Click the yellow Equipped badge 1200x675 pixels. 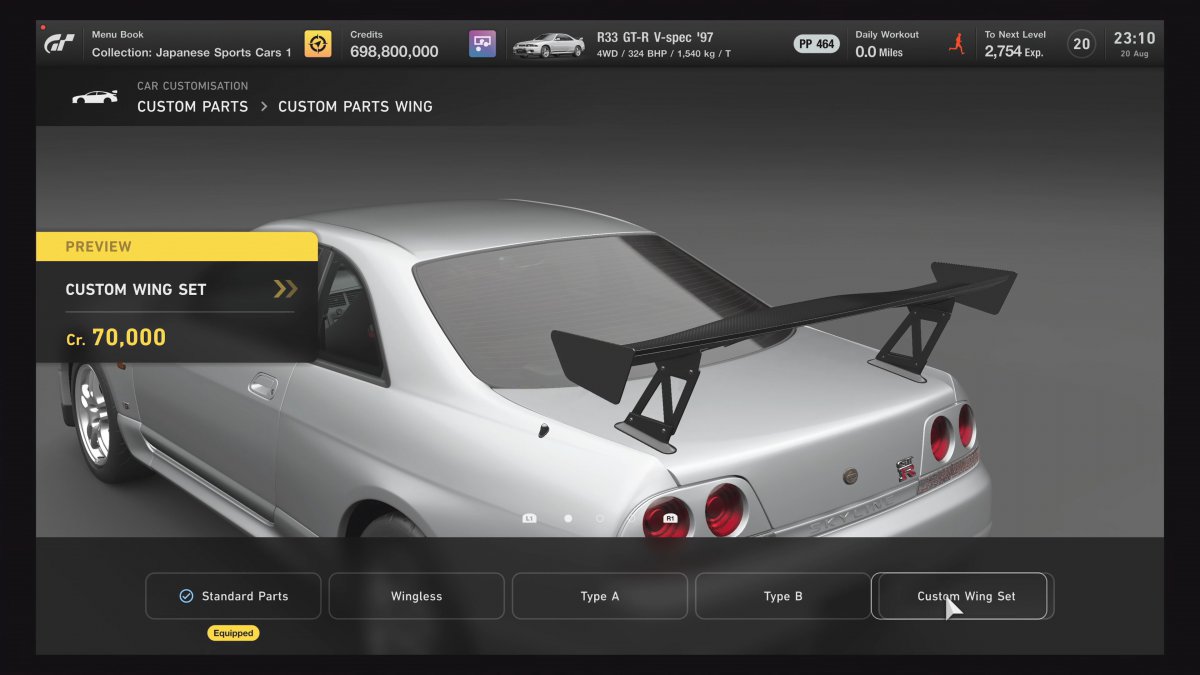[233, 633]
